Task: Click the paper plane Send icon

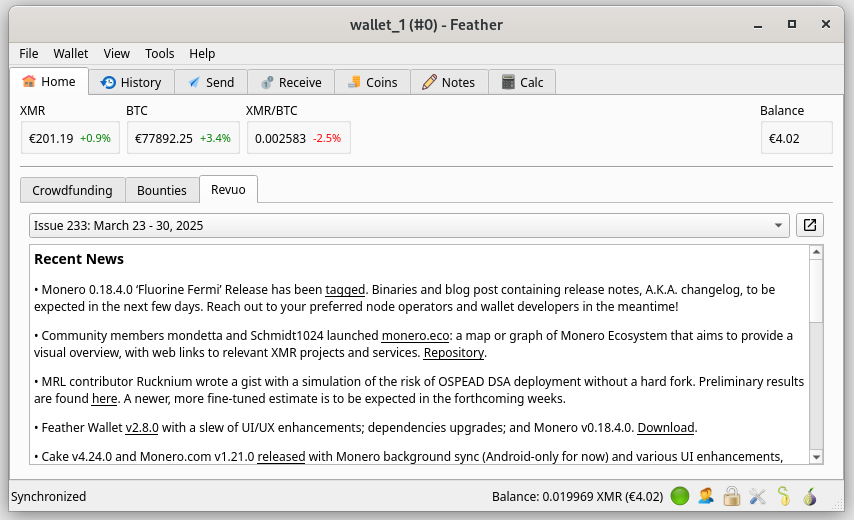Action: point(194,82)
